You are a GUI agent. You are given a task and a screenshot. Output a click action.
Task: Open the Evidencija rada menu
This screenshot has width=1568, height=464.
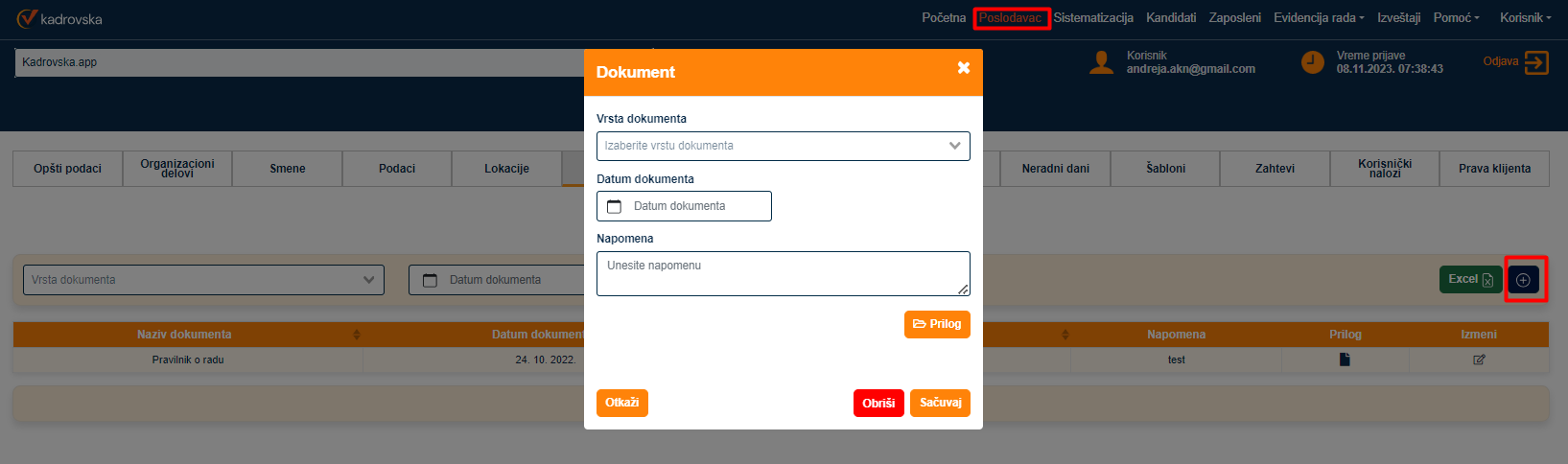[x=1318, y=18]
